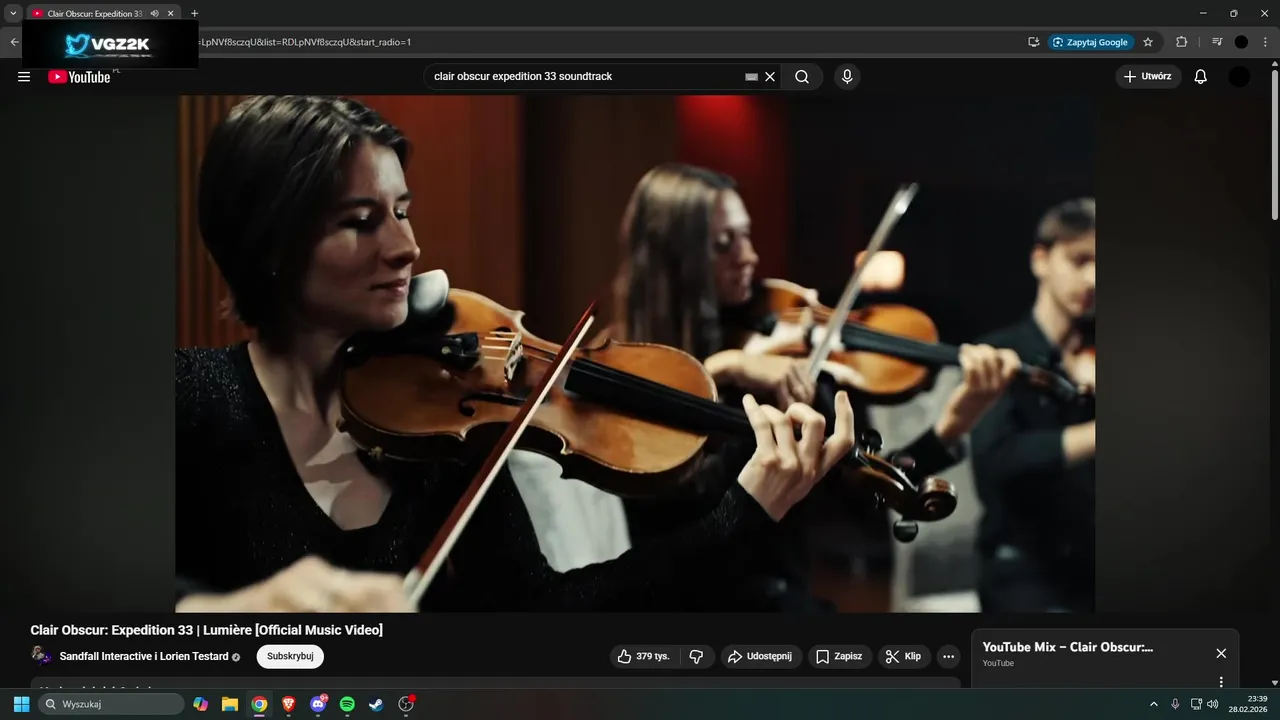Go to the YouTube home logo
1280x720 pixels.
(x=80, y=77)
